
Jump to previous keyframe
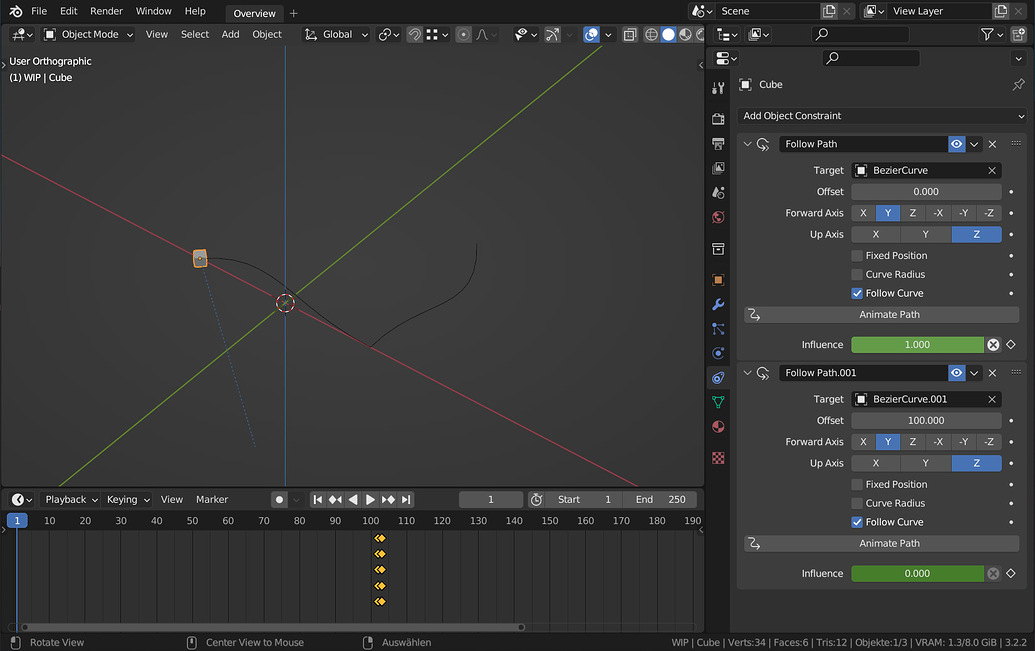pyautogui.click(x=335, y=500)
